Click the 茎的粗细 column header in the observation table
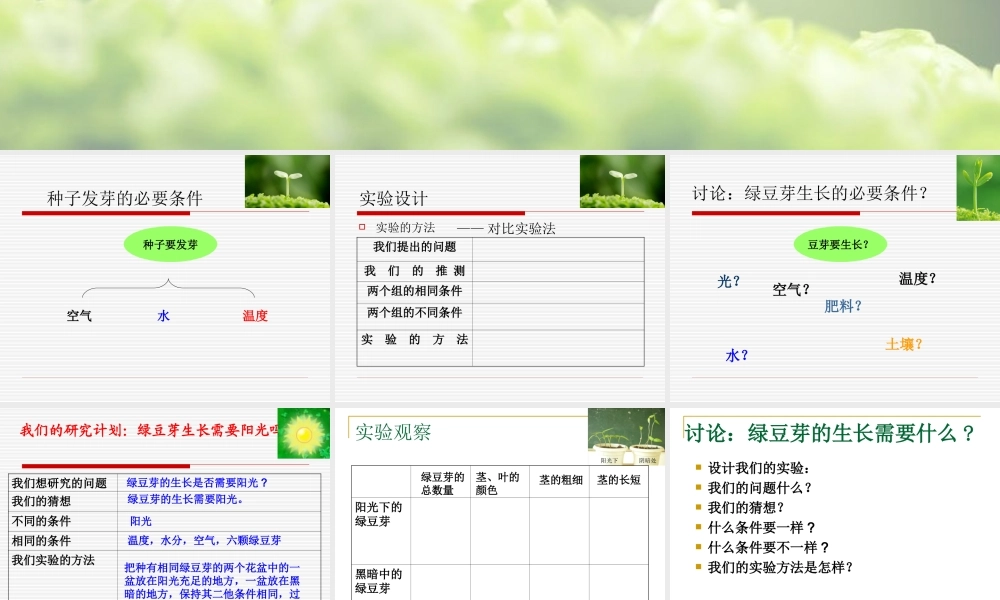 point(561,478)
